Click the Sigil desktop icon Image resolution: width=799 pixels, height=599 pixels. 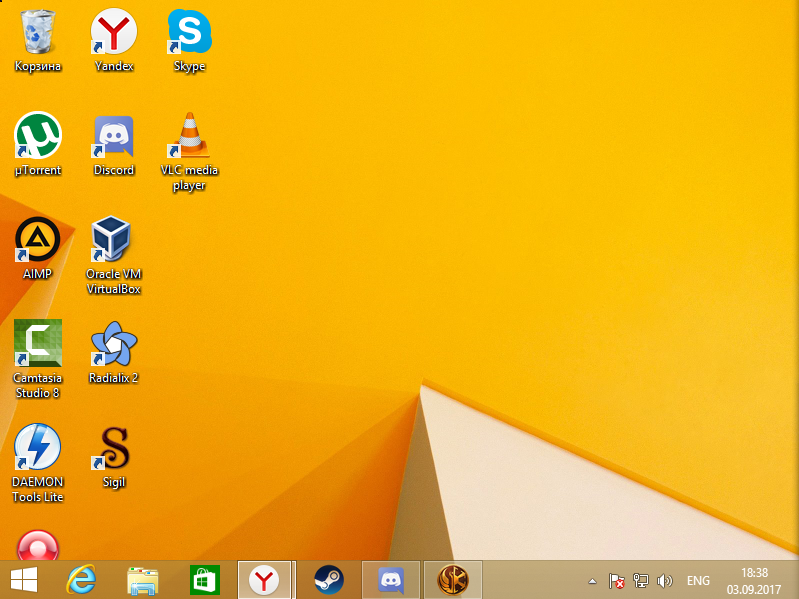[x=114, y=448]
